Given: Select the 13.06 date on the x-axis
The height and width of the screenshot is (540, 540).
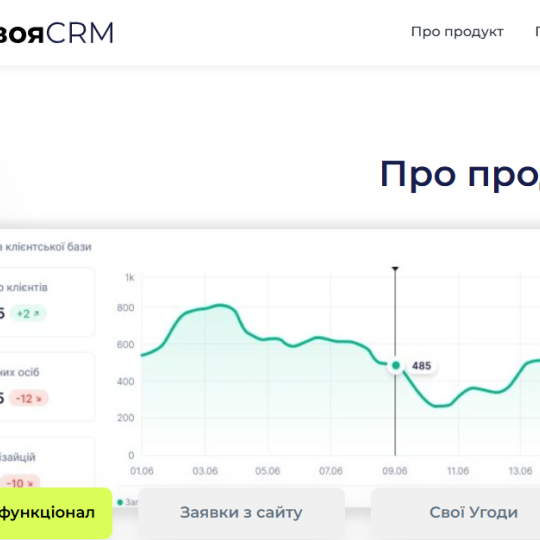Looking at the screenshot, I should [x=520, y=471].
